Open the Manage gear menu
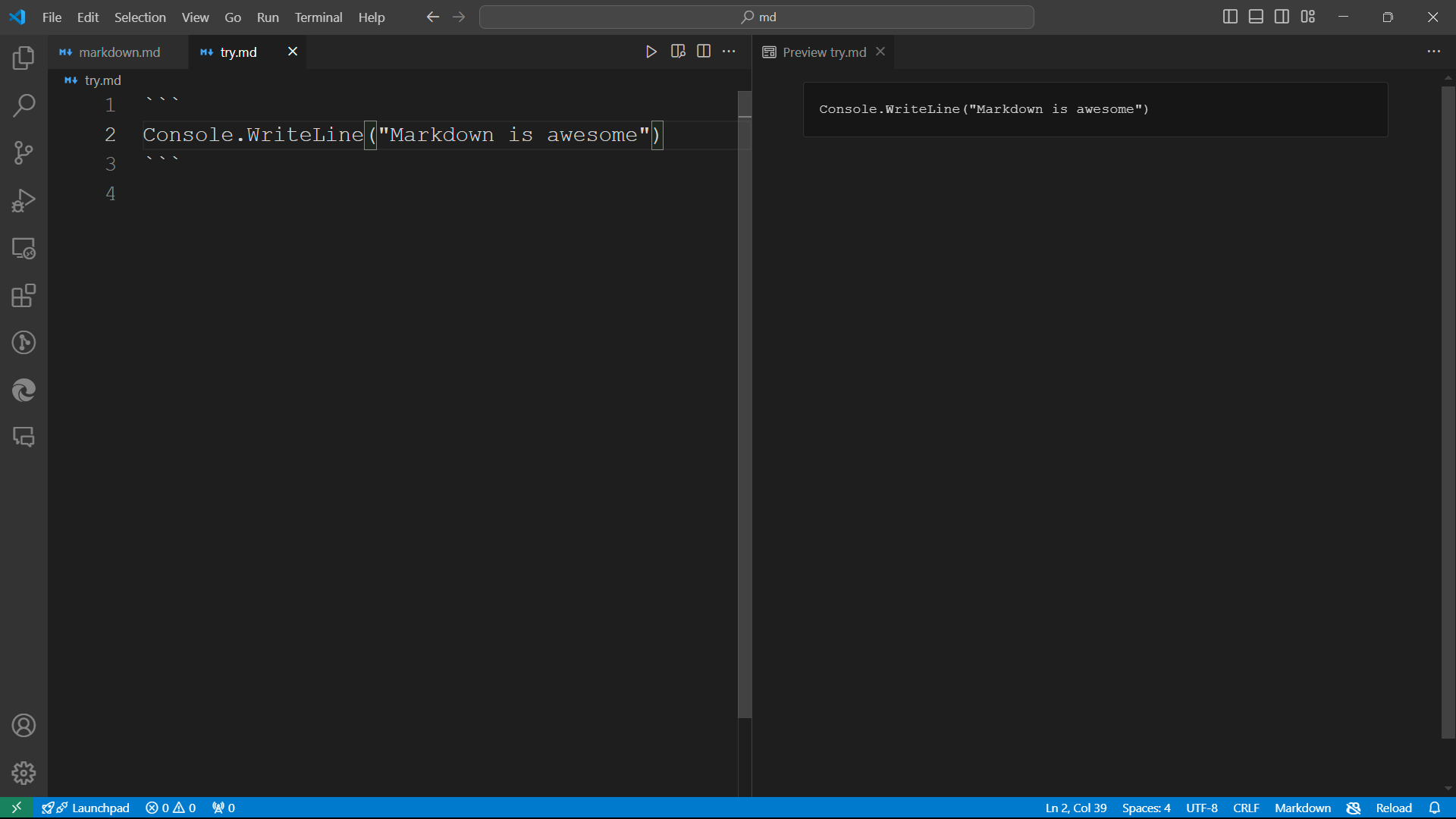 coord(24,773)
